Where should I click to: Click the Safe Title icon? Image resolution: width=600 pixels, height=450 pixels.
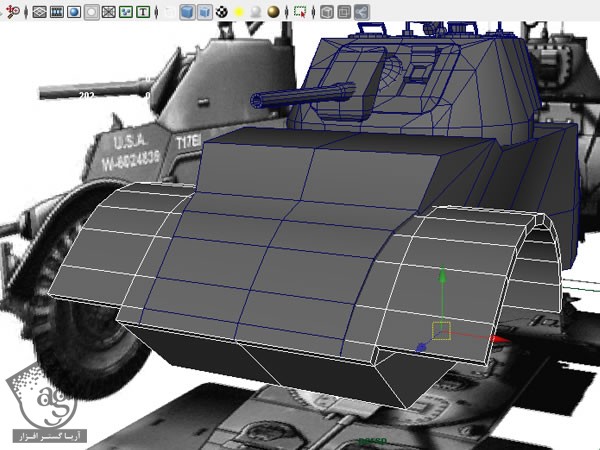pos(144,13)
